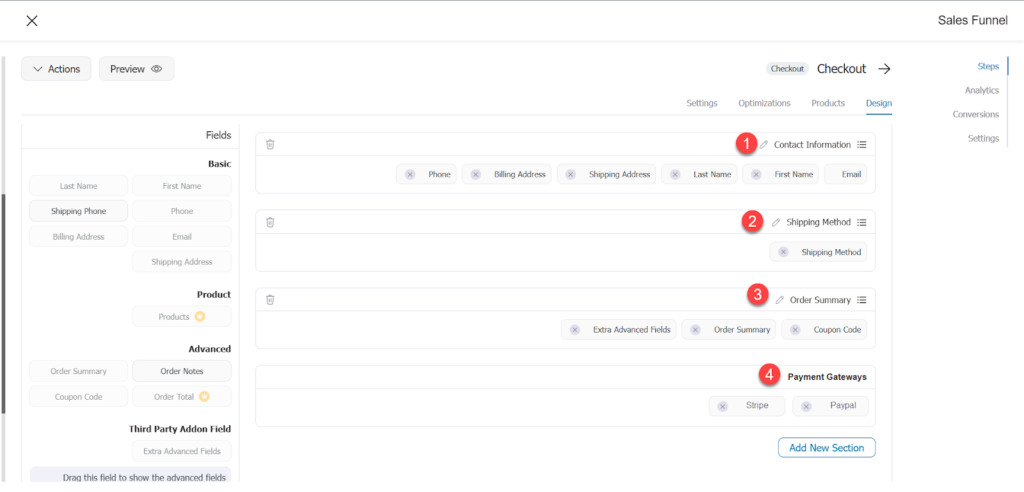
Task: Click the Email field in Fields panel
Action: click(x=182, y=237)
